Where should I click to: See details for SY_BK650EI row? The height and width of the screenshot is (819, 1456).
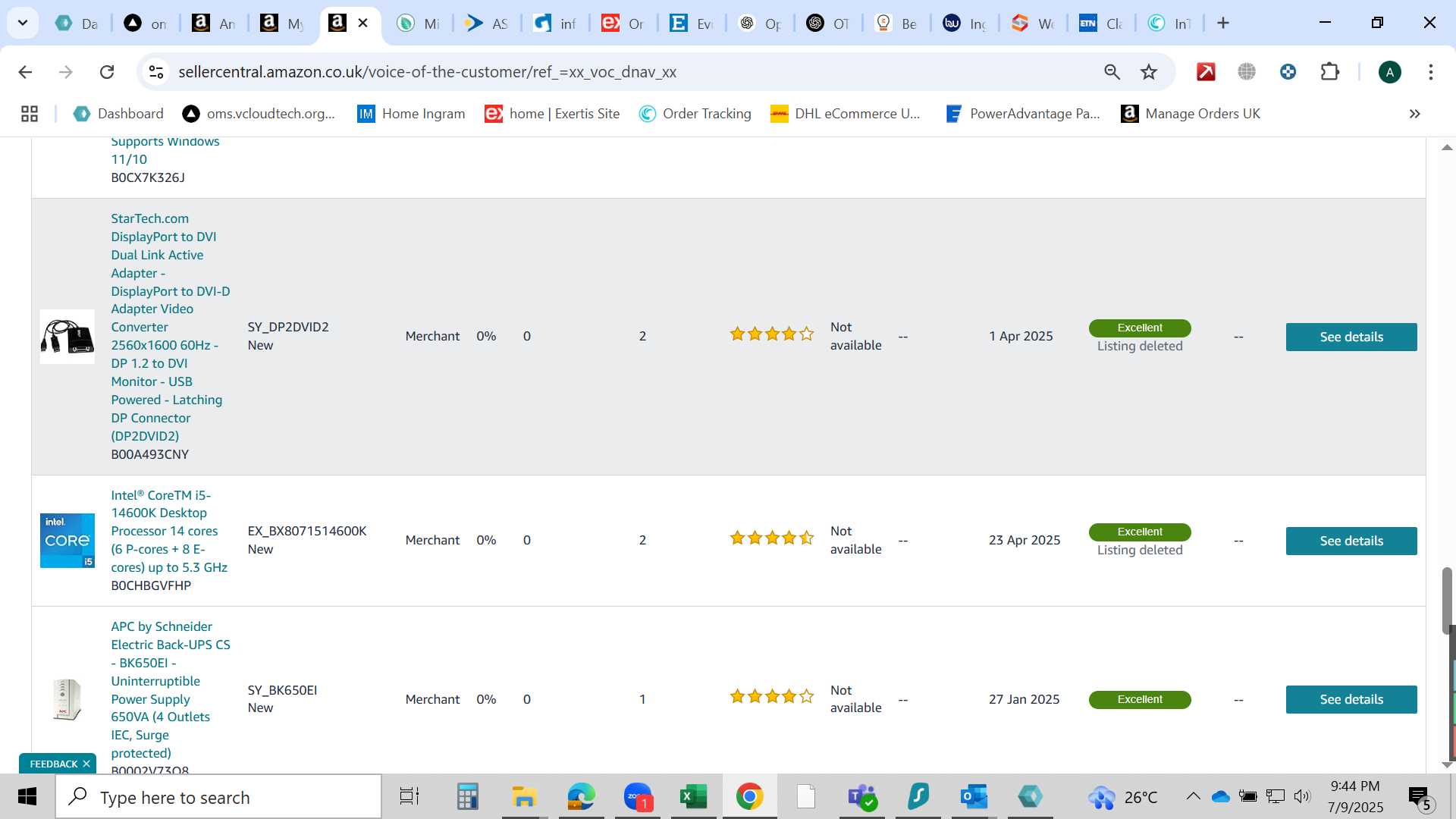click(1351, 699)
